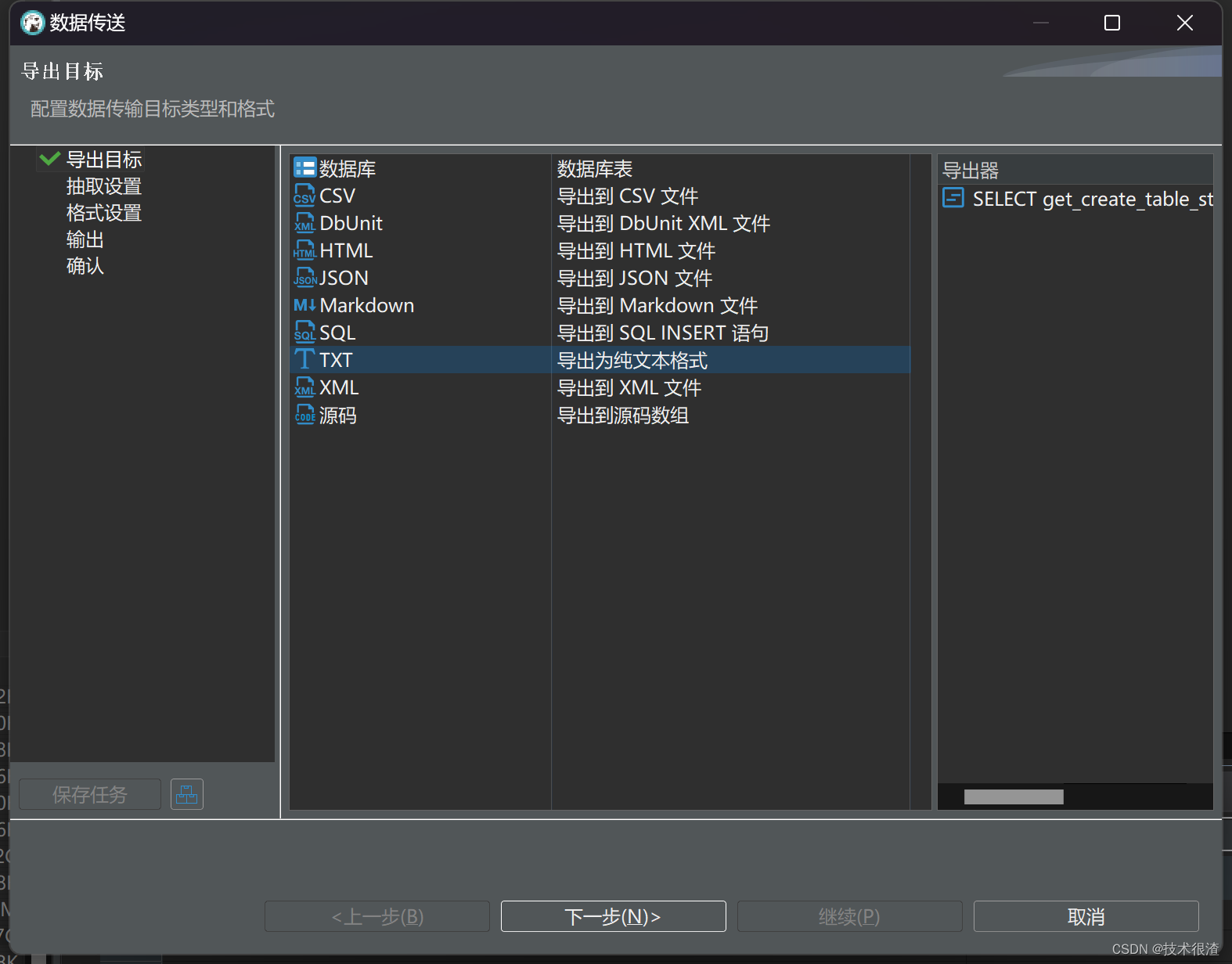
Task: Select the 导出目标 step
Action: tap(104, 160)
